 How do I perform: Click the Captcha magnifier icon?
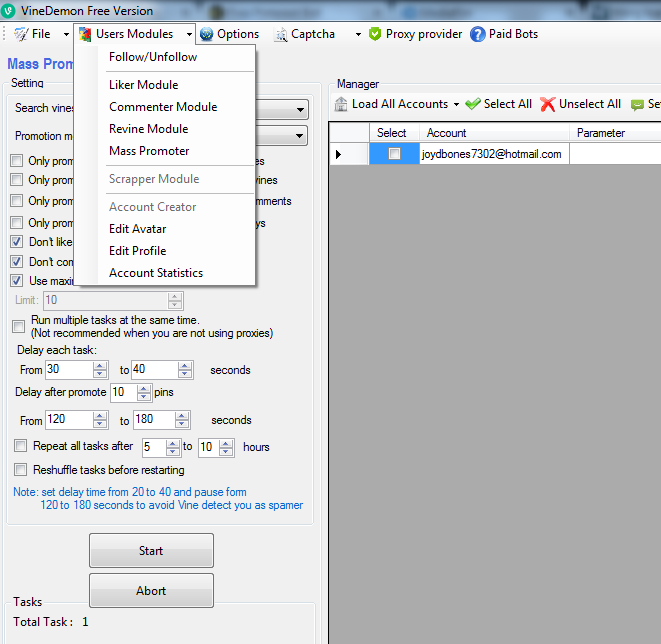(x=281, y=35)
